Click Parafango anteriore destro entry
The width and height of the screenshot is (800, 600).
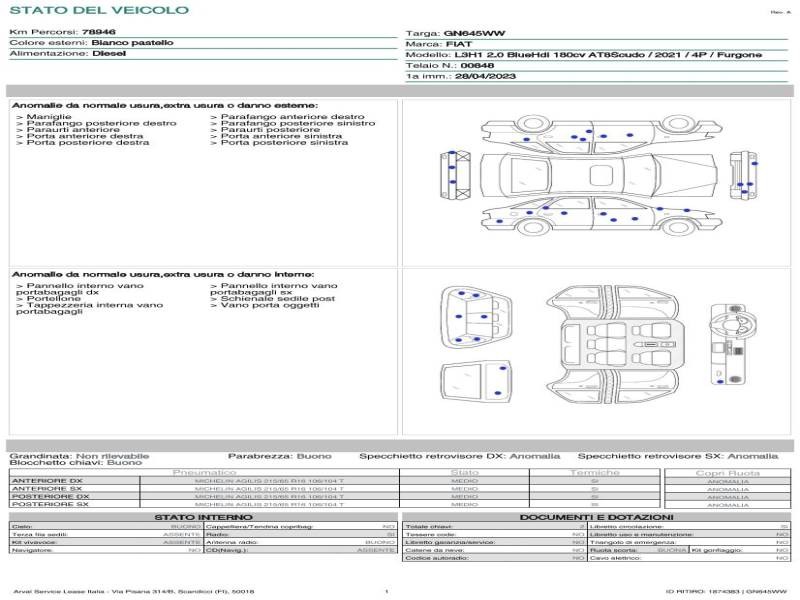coord(287,117)
